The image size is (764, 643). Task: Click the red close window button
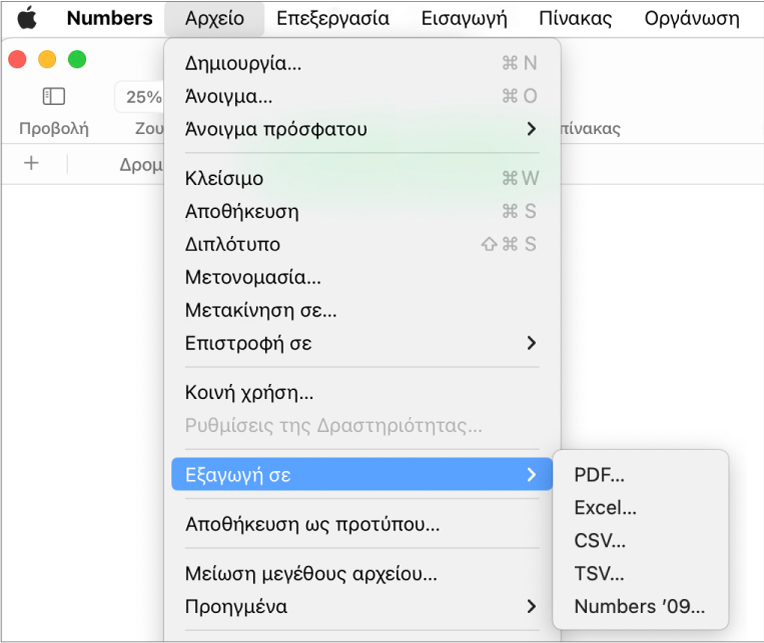(18, 59)
